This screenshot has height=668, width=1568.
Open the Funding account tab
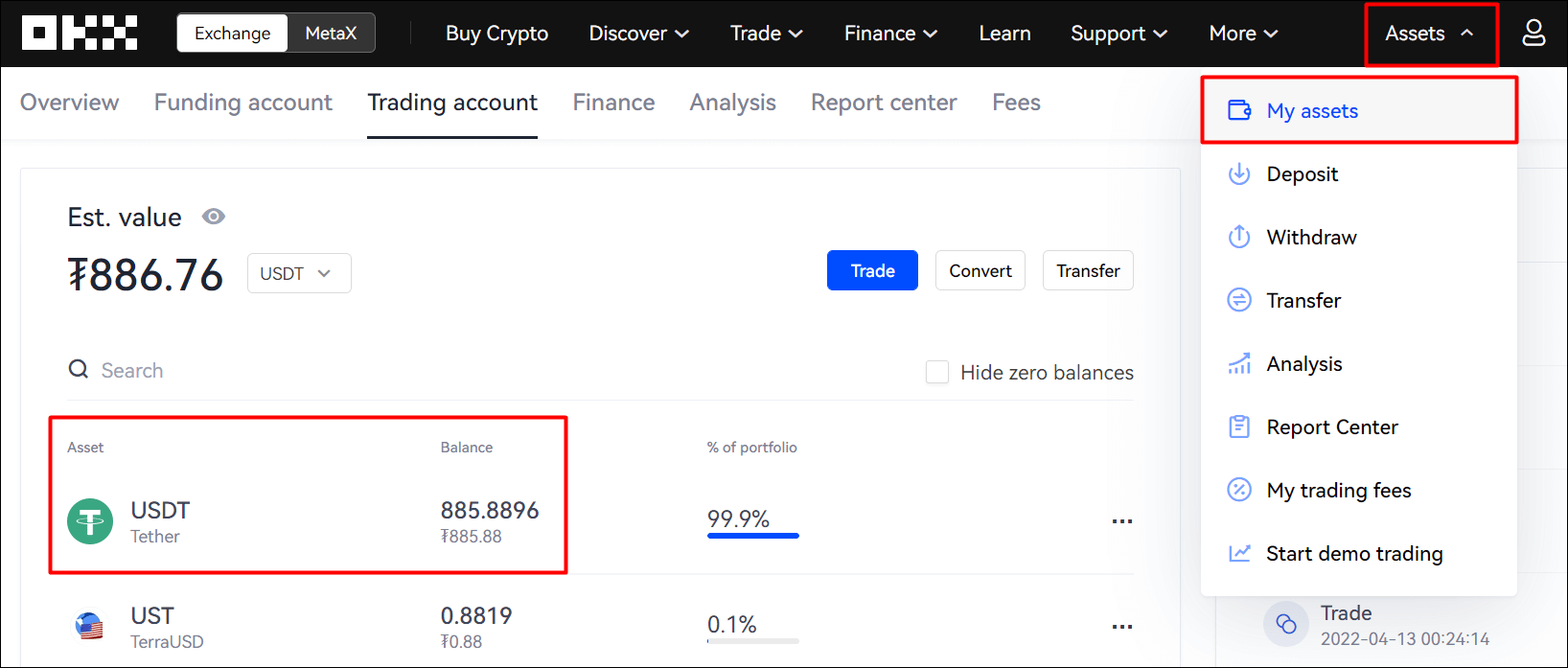[x=243, y=103]
